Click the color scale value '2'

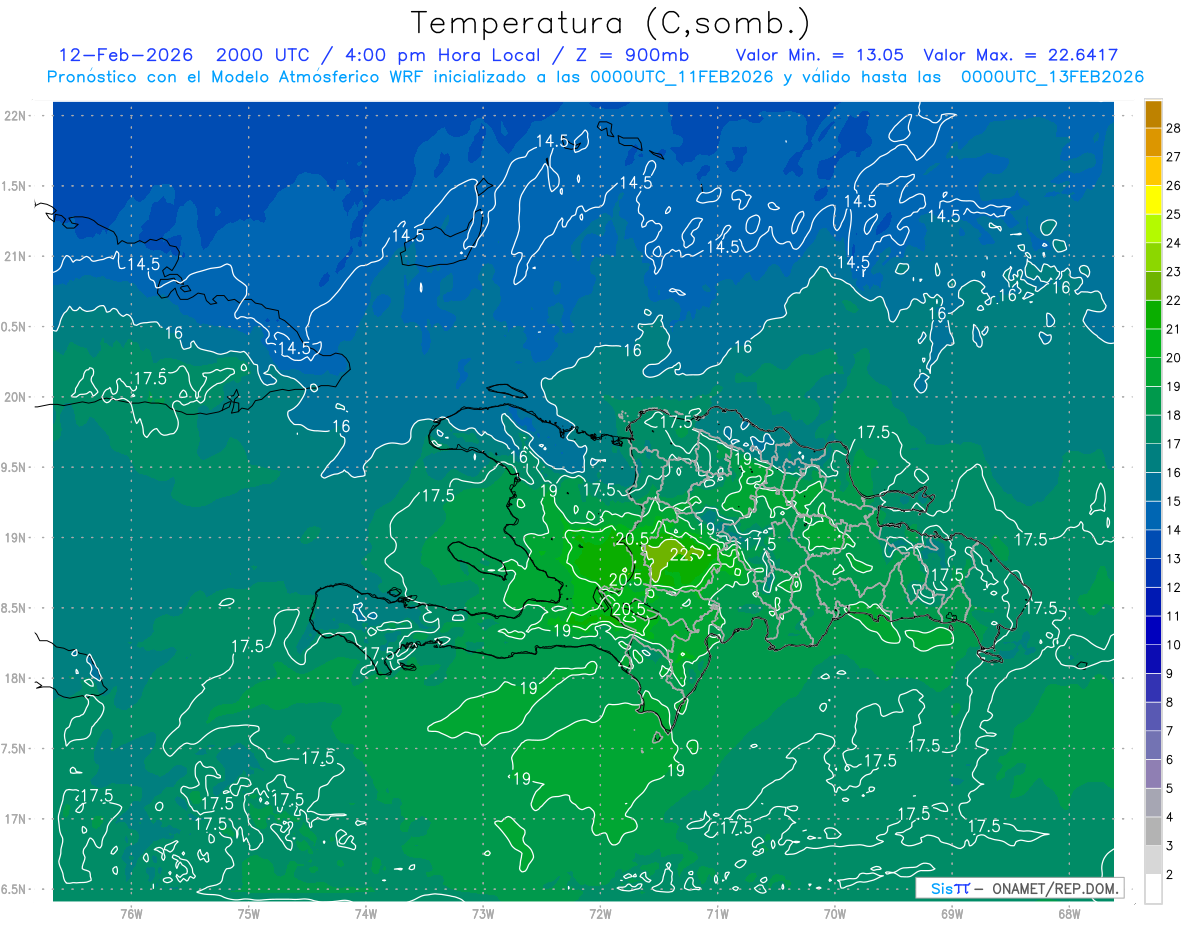coord(1171,875)
